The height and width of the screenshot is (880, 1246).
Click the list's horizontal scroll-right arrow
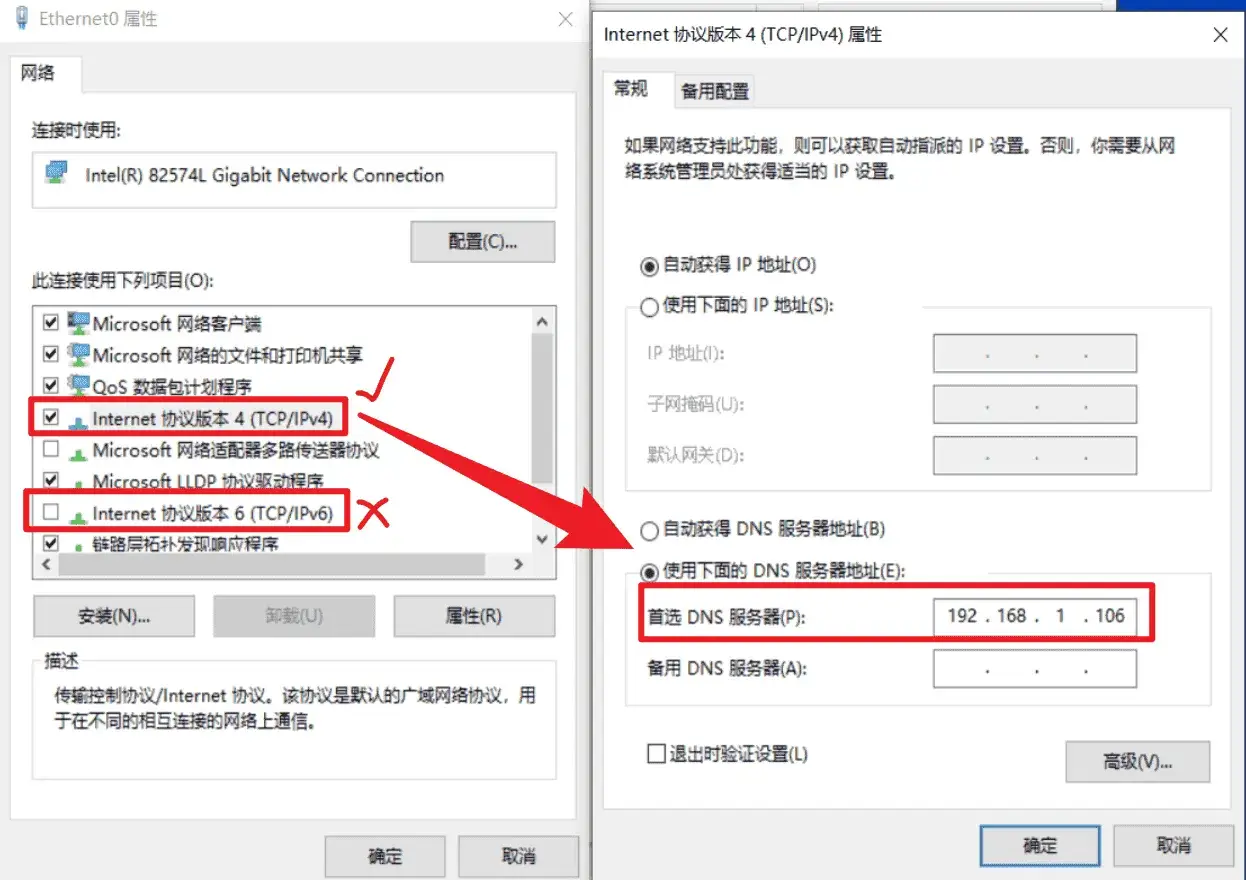(x=518, y=564)
